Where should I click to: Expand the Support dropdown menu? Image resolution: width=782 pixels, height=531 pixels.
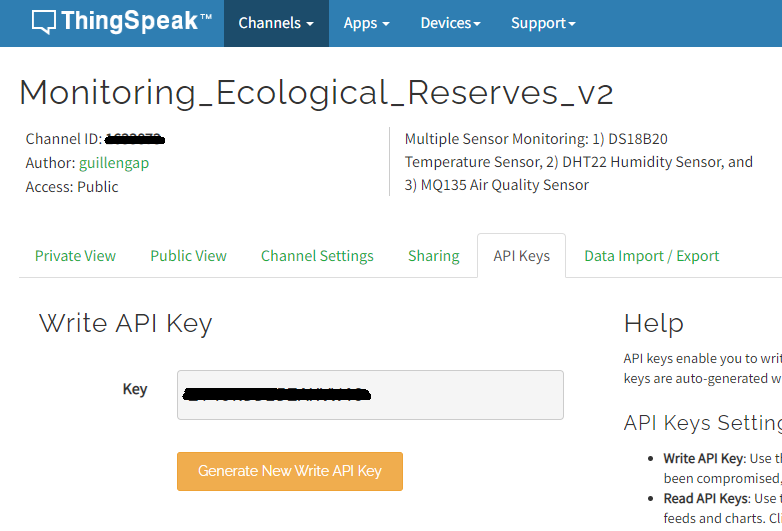coord(543,23)
